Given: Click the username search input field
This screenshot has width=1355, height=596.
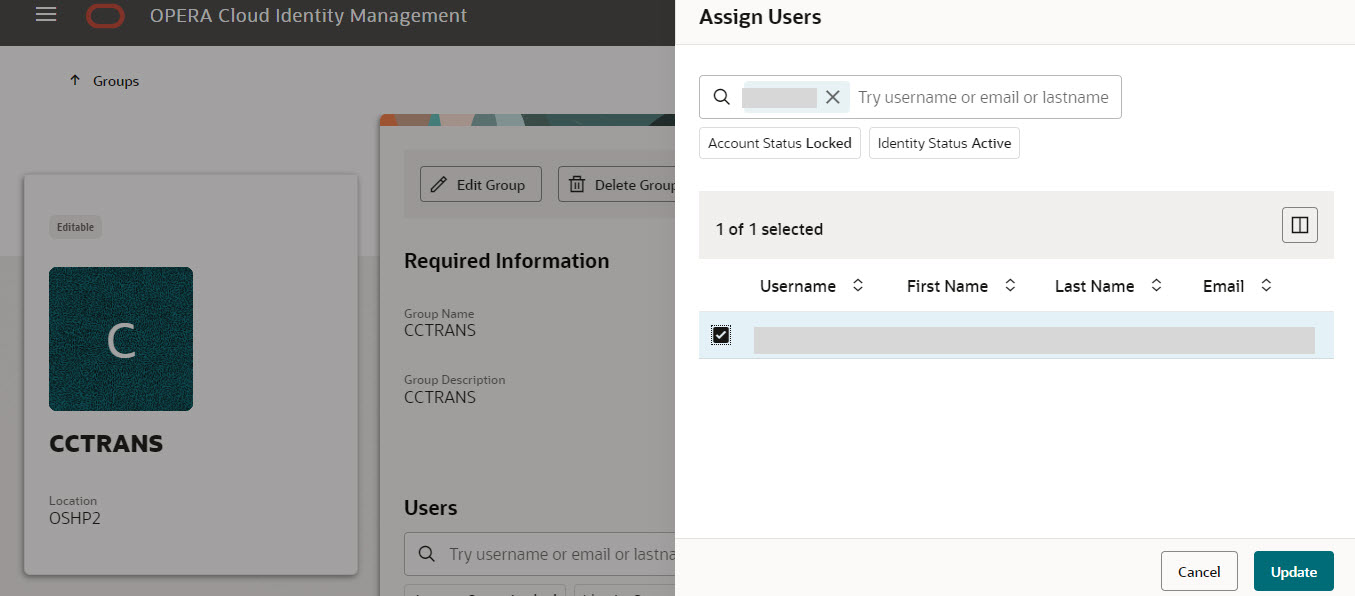Looking at the screenshot, I should coord(985,96).
